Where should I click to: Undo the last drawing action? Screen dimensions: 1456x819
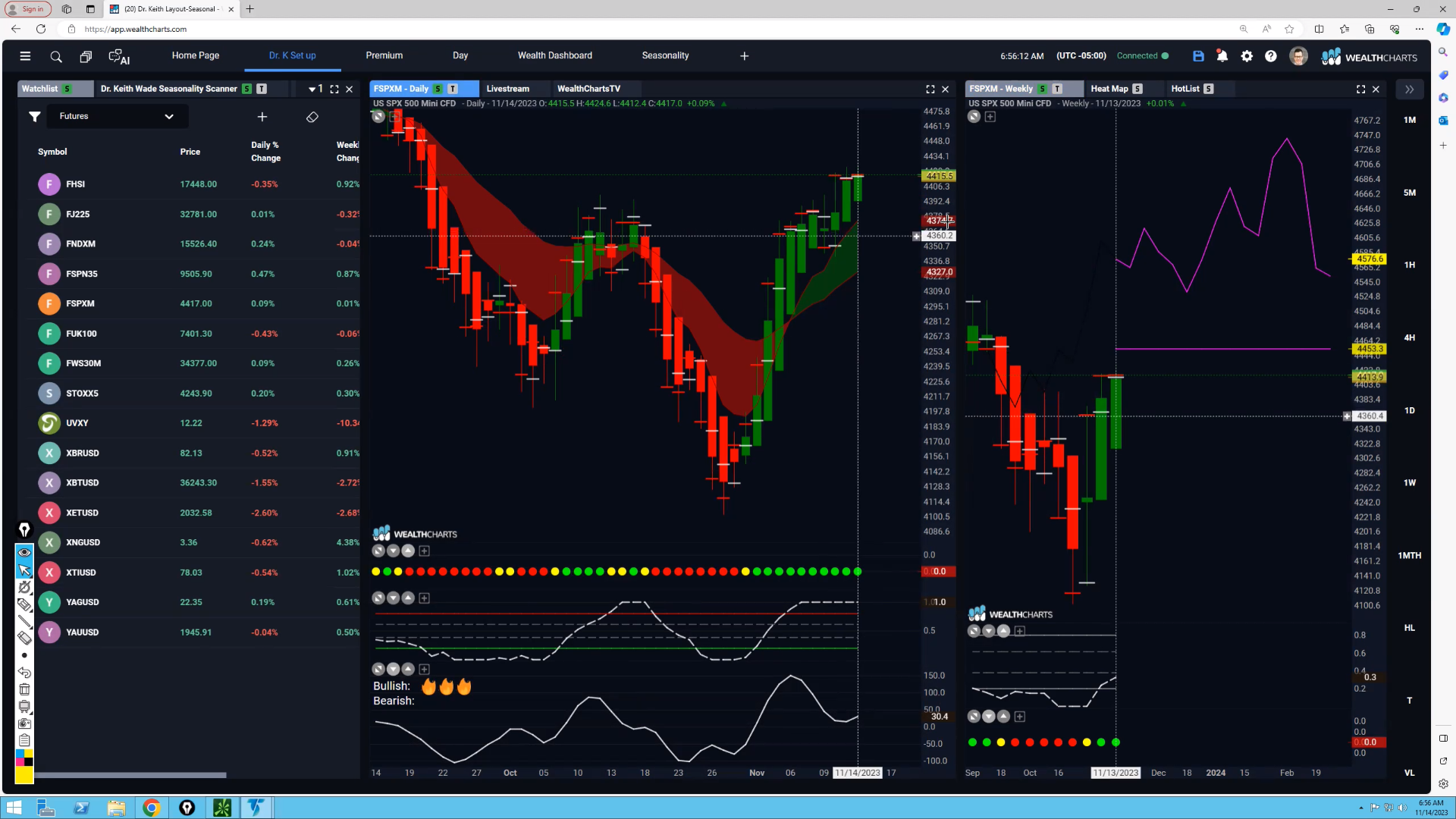pos(24,673)
